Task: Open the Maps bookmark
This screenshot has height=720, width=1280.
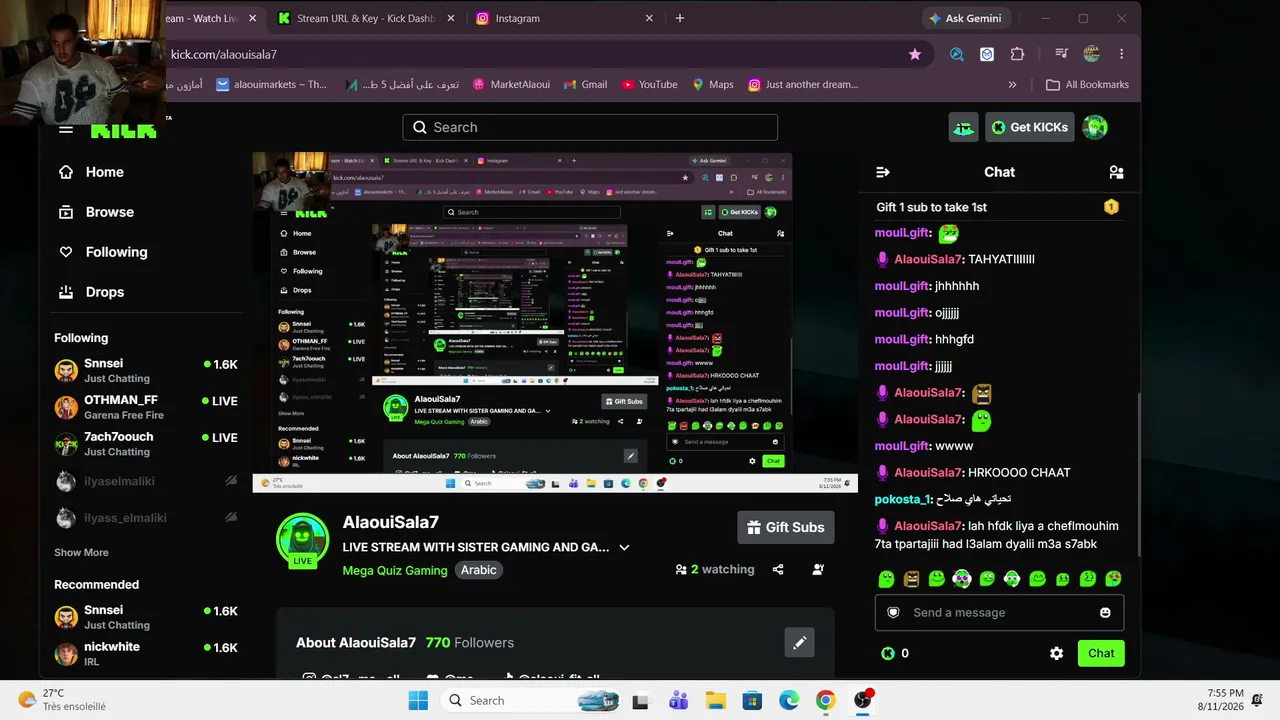Action: click(713, 85)
